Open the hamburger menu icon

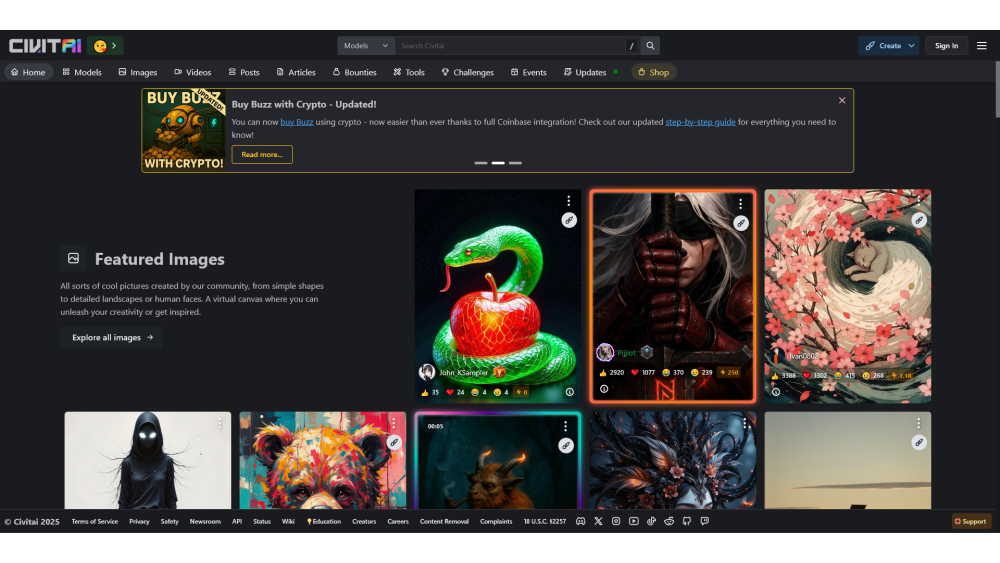[981, 46]
